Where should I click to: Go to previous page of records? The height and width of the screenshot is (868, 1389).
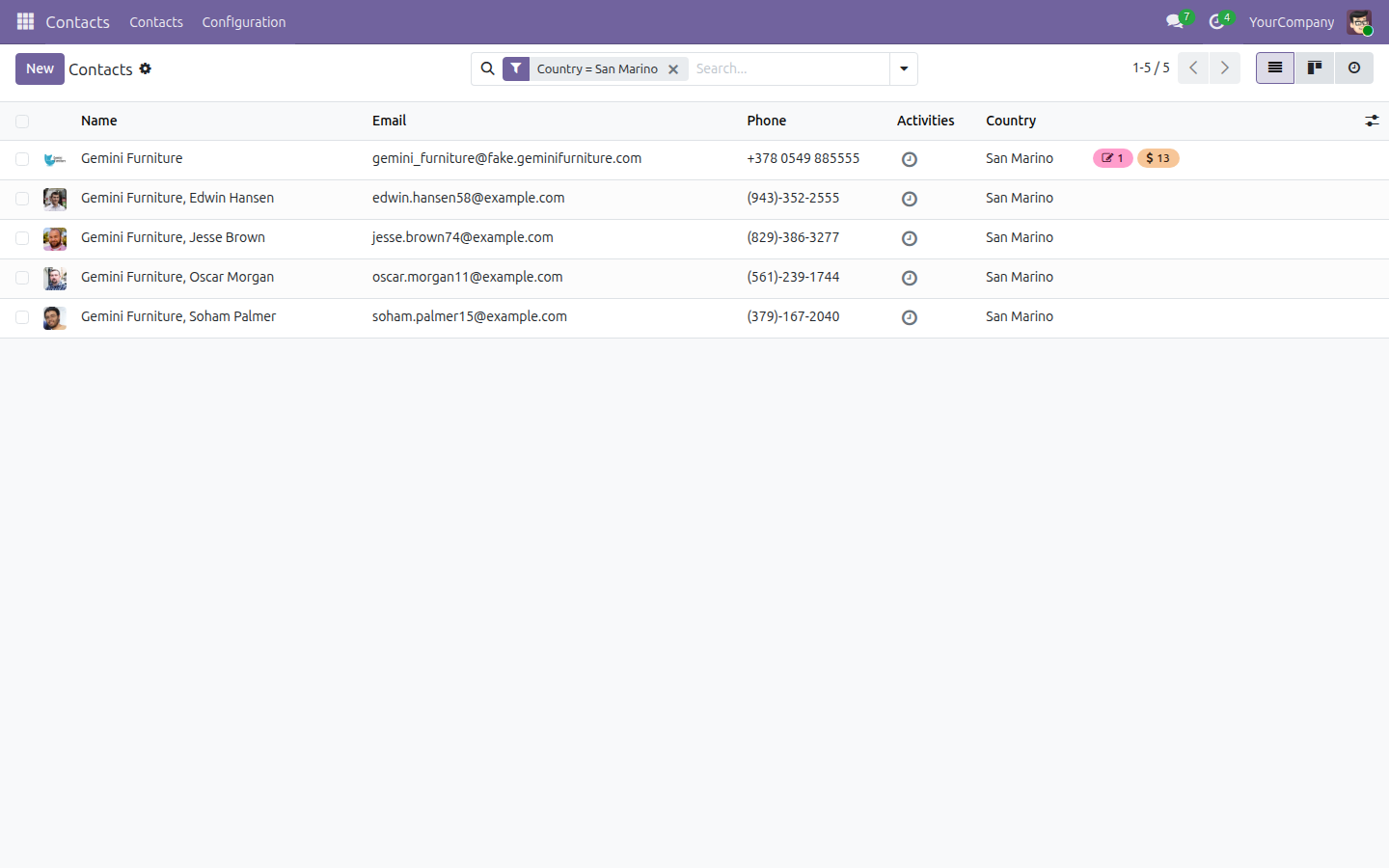[1193, 68]
